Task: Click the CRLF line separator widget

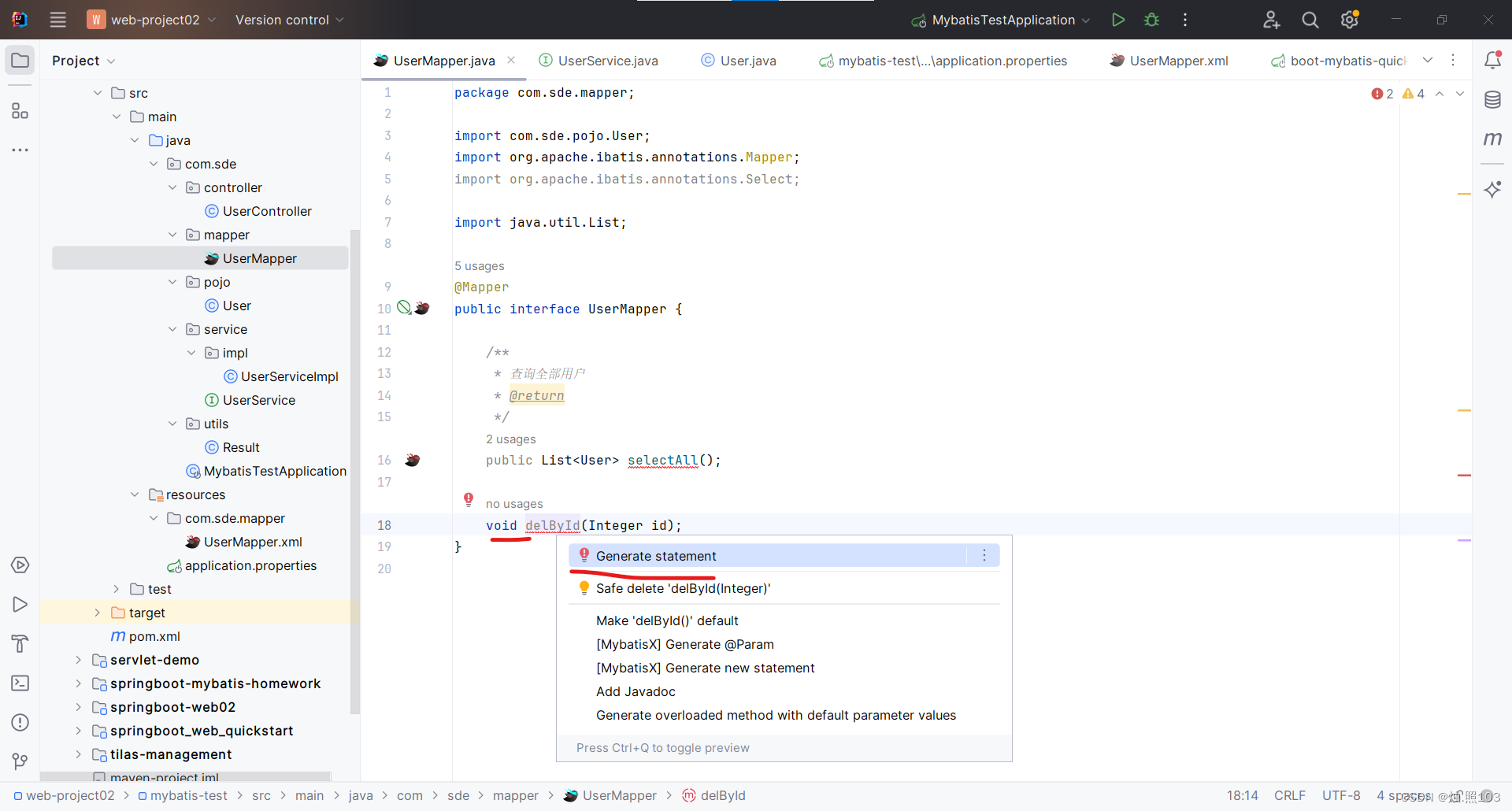Action: (x=1290, y=795)
